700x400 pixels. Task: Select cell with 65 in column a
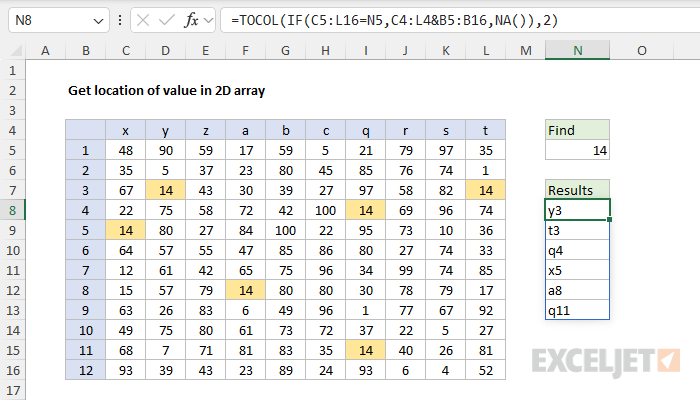[x=246, y=271]
